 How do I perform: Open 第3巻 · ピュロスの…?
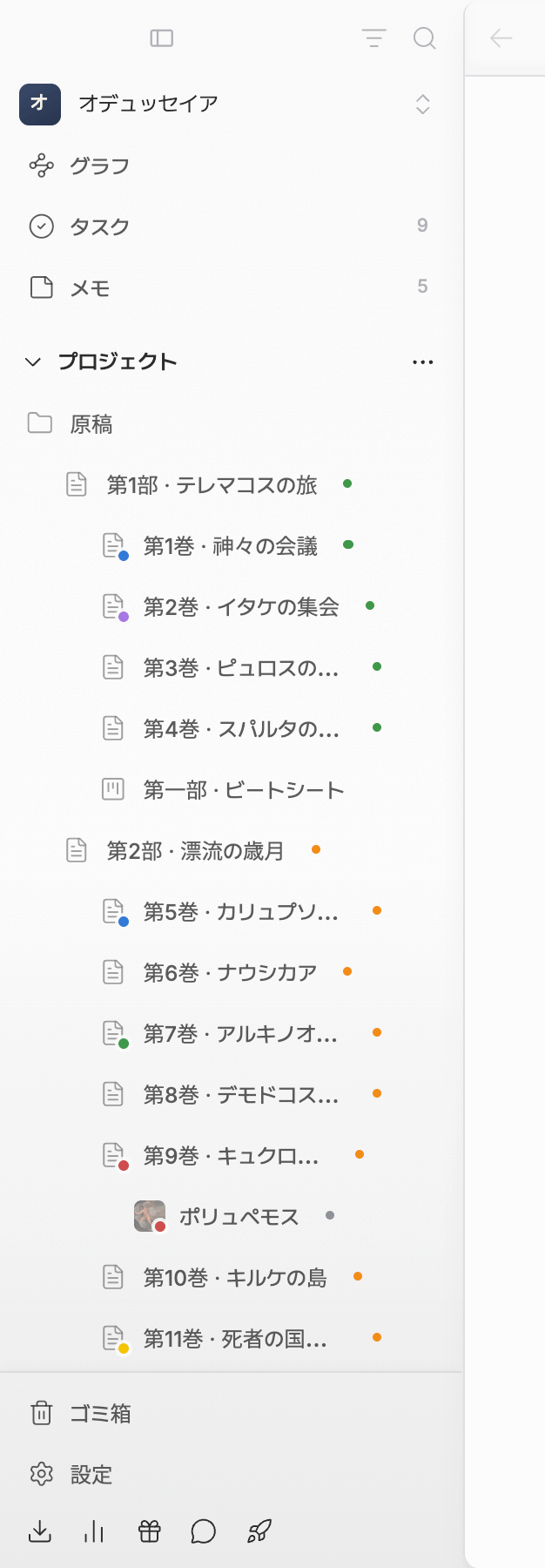pyautogui.click(x=241, y=668)
